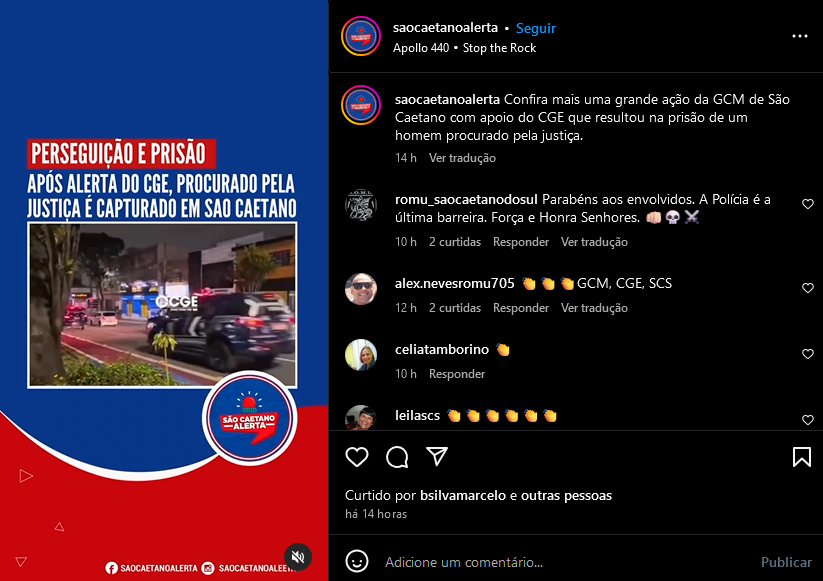Translate alex.nevesromu705's comment
823x581 pixels.
[594, 308]
